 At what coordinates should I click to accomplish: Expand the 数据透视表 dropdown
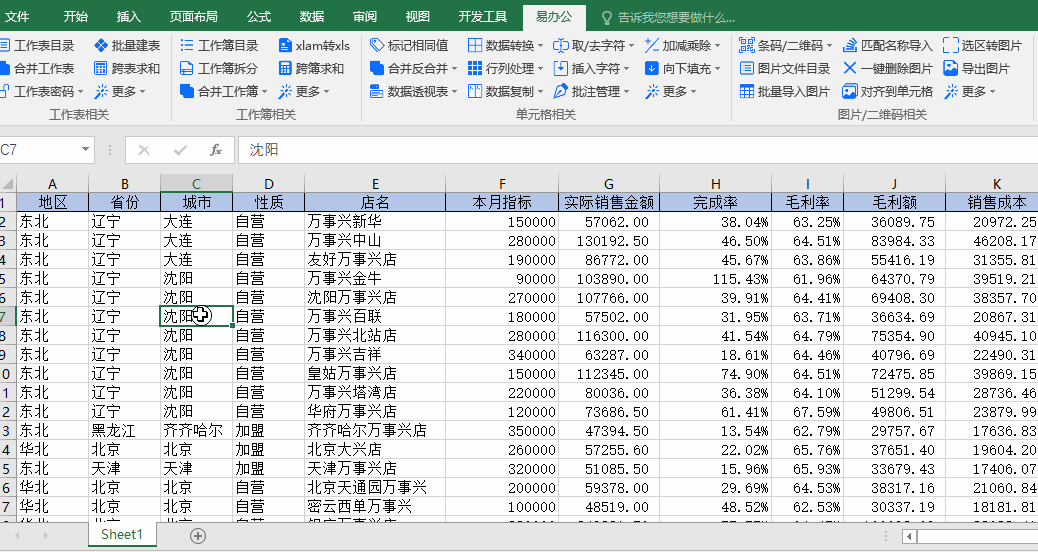click(x=455, y=91)
